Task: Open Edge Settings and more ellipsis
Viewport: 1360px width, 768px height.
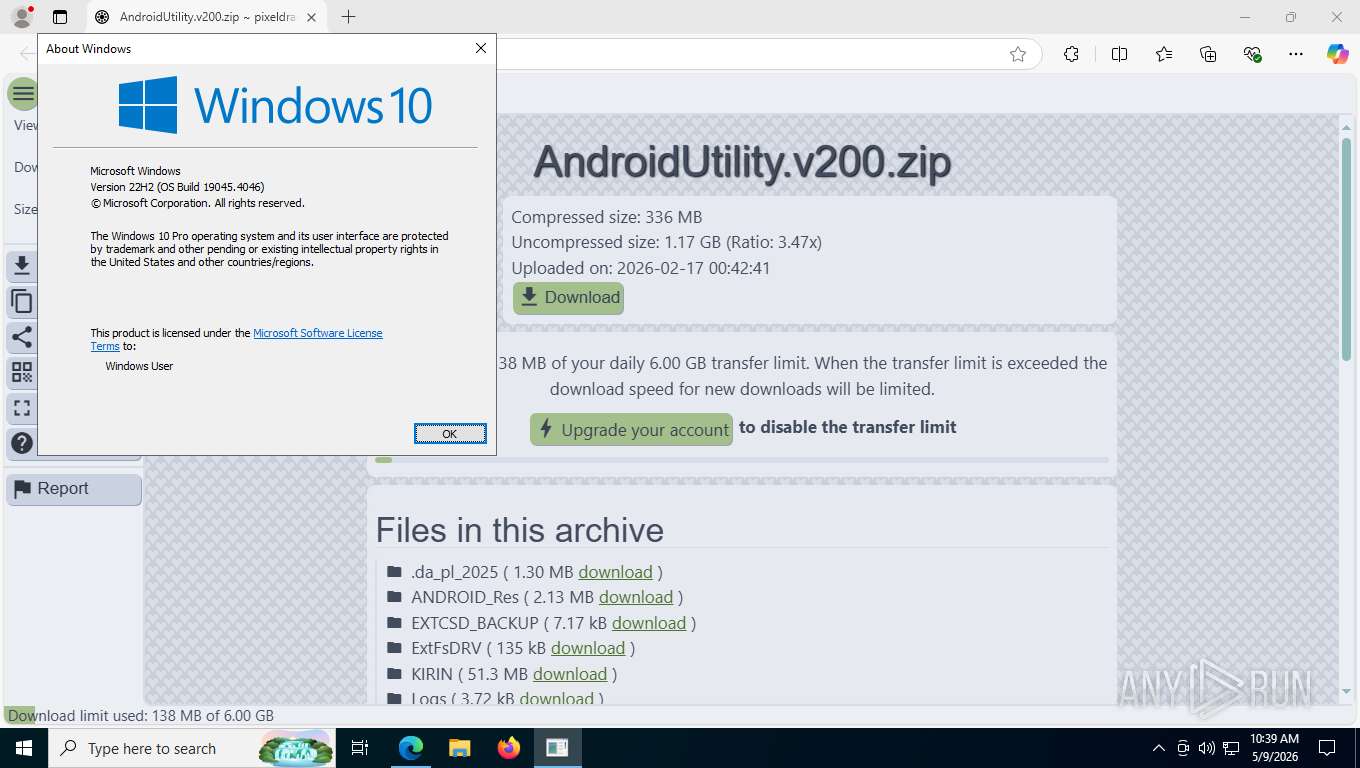Action: pos(1296,55)
